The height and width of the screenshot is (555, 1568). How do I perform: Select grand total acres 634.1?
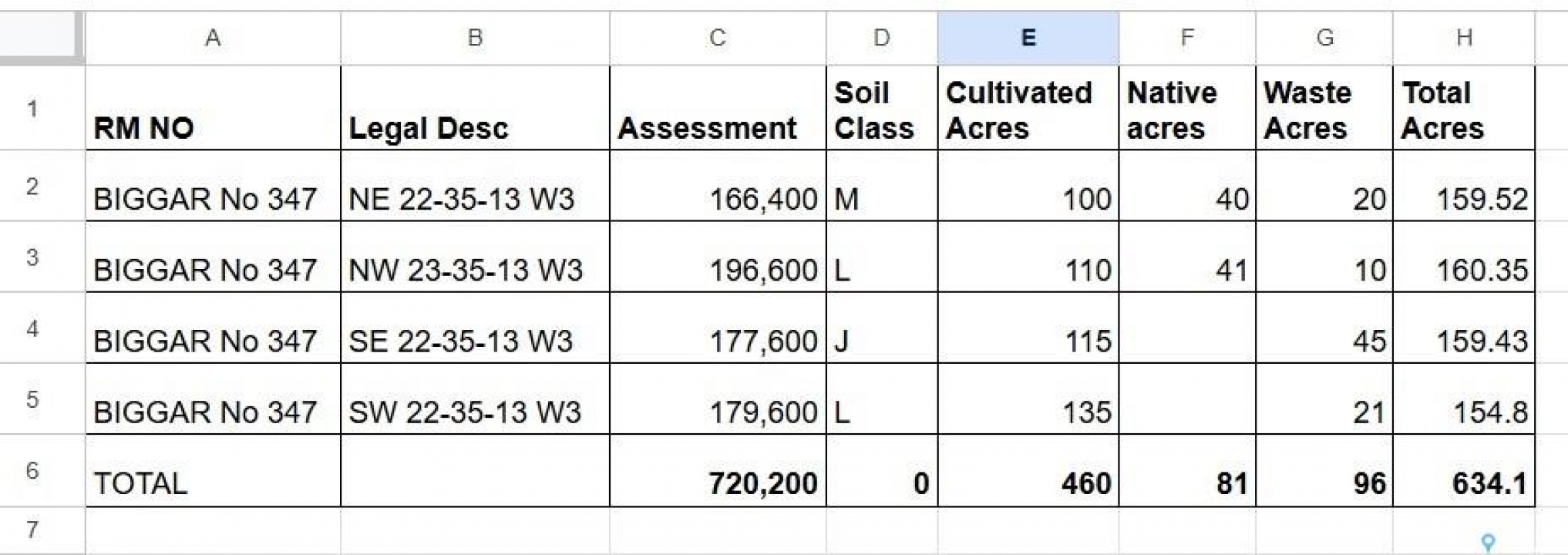pyautogui.click(x=1464, y=470)
